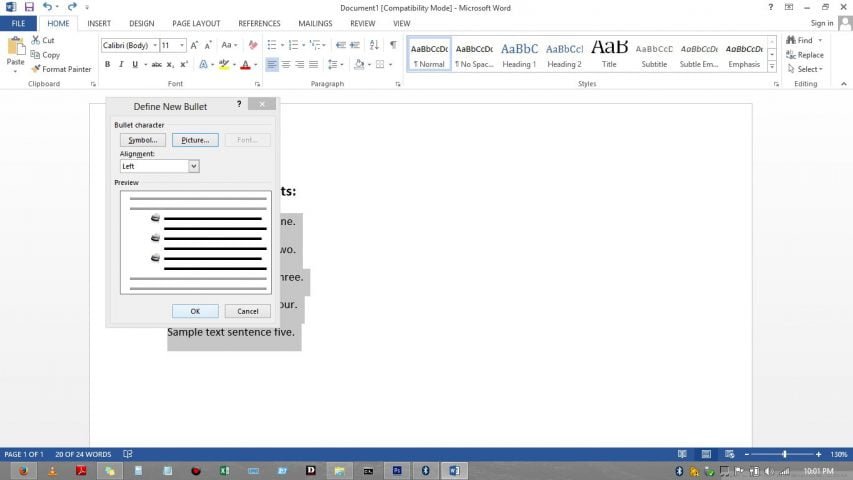Image resolution: width=853 pixels, height=480 pixels.
Task: Click the Multilevel List icon
Action: coord(314,45)
